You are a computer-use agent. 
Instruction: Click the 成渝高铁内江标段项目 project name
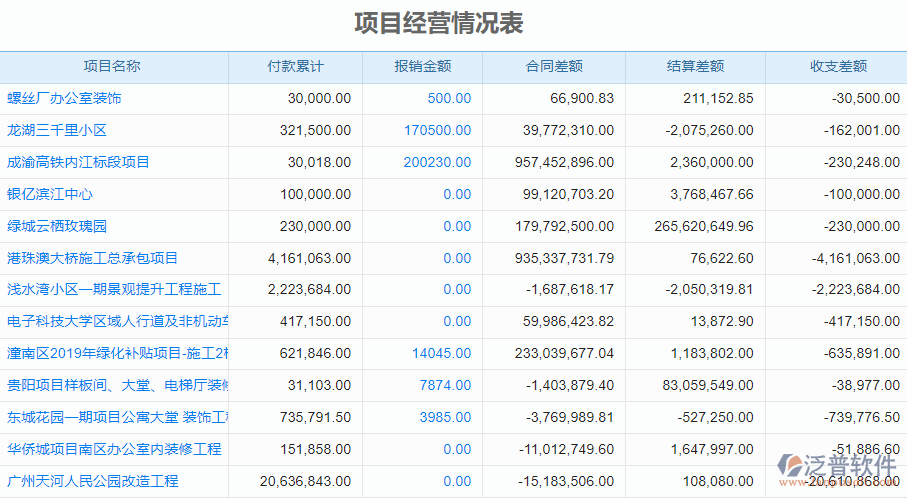(x=78, y=162)
